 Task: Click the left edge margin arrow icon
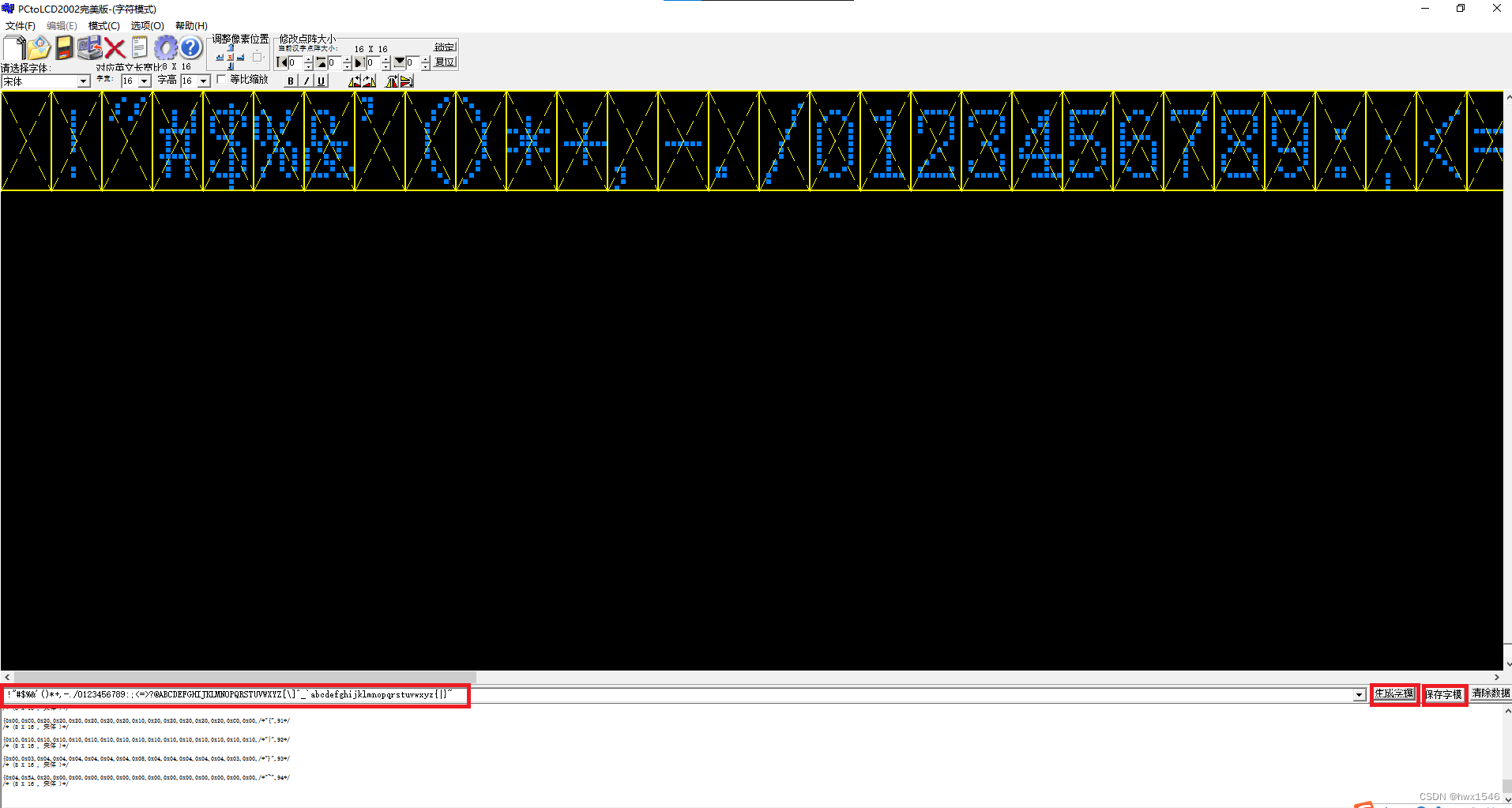pyautogui.click(x=281, y=62)
